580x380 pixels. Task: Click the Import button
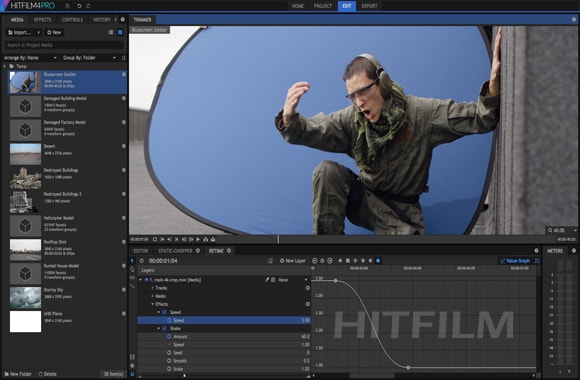(20, 33)
